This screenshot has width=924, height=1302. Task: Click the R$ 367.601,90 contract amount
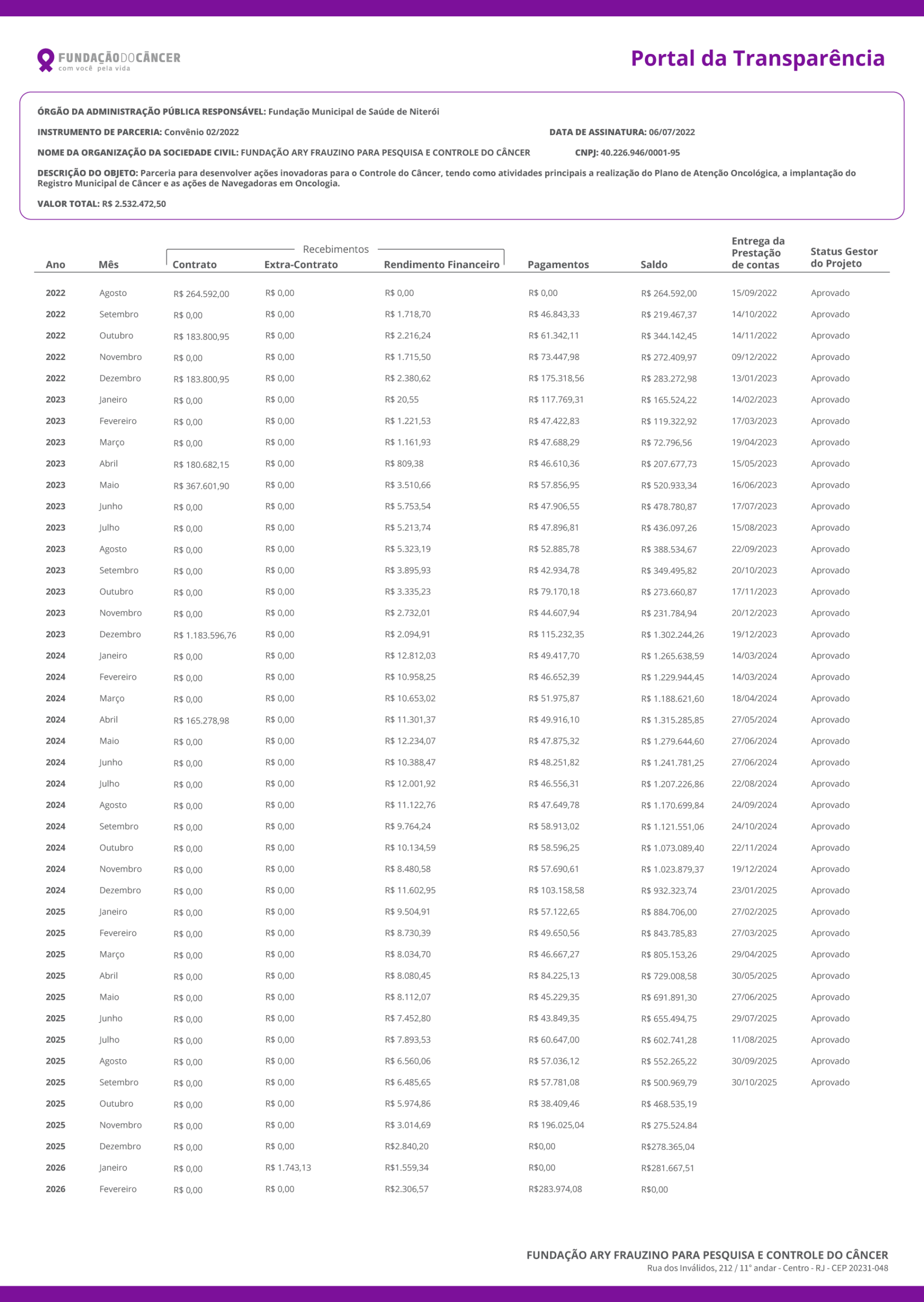point(201,486)
